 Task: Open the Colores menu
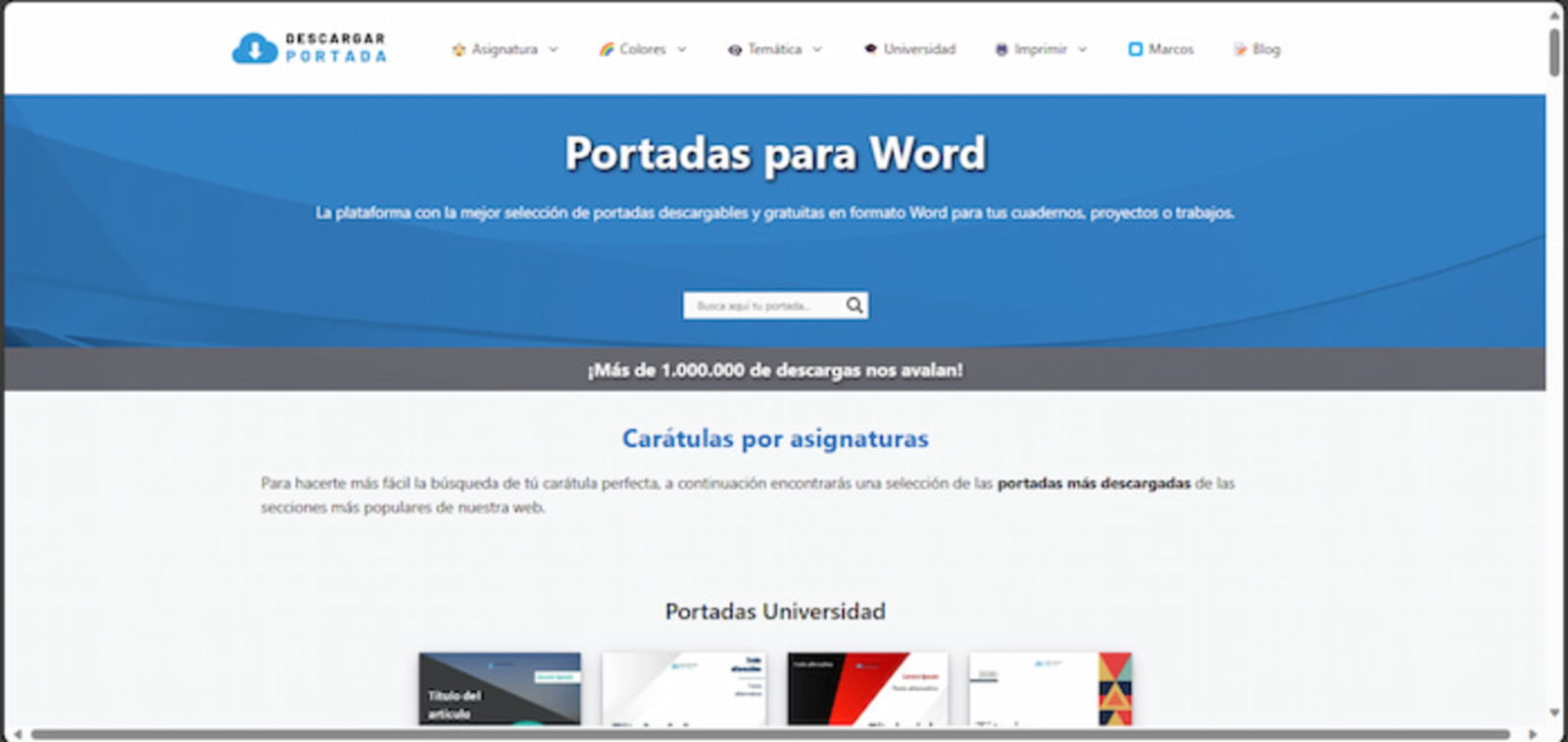pos(643,49)
